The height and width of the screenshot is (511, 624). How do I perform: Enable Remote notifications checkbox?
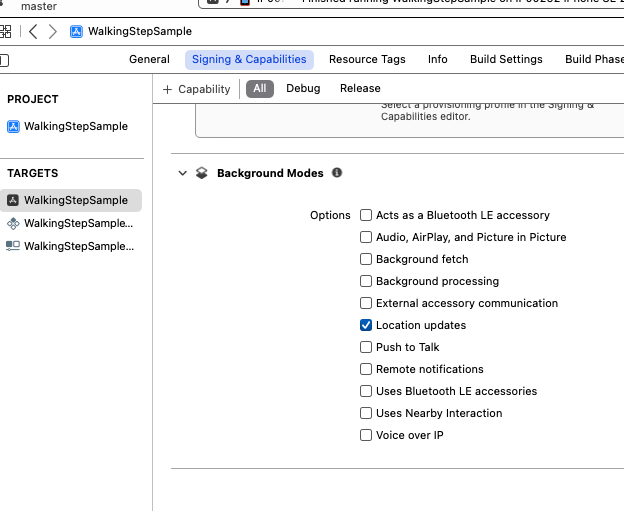click(366, 369)
